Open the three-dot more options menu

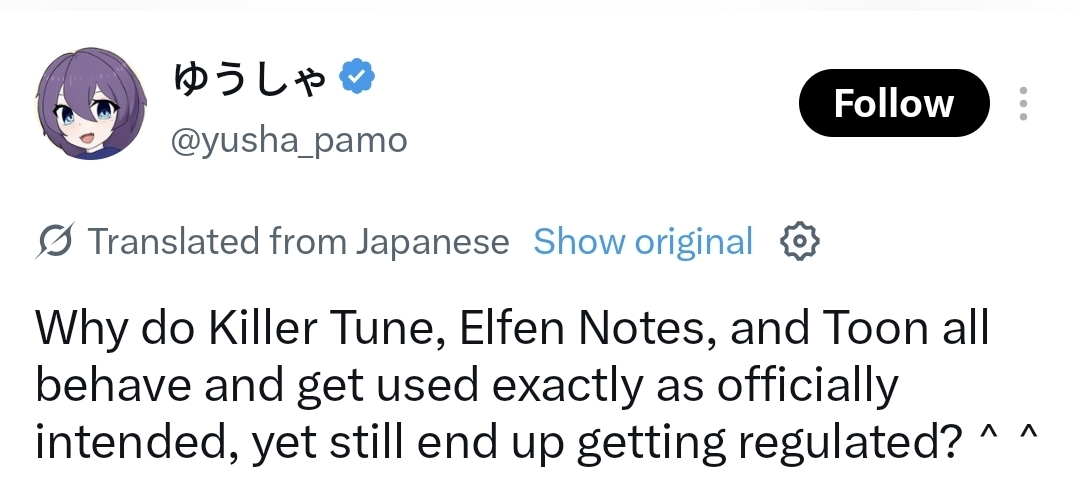point(1024,103)
